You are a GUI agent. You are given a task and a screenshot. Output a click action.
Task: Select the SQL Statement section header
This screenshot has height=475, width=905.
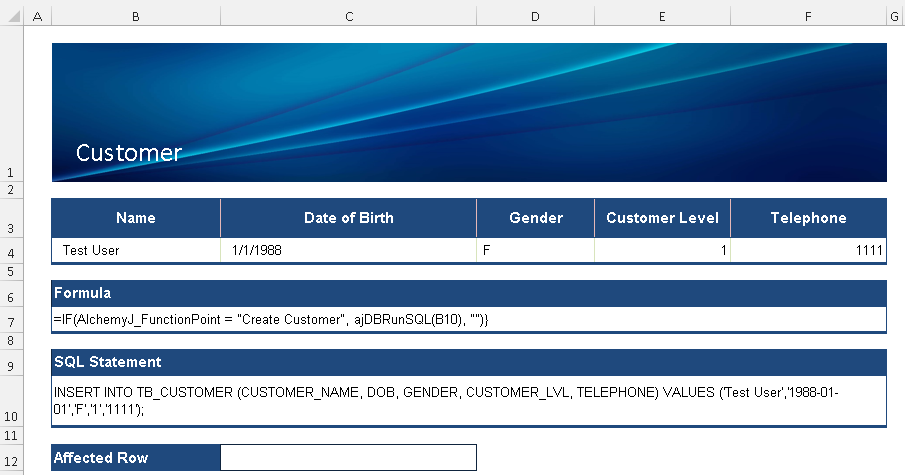click(468, 362)
